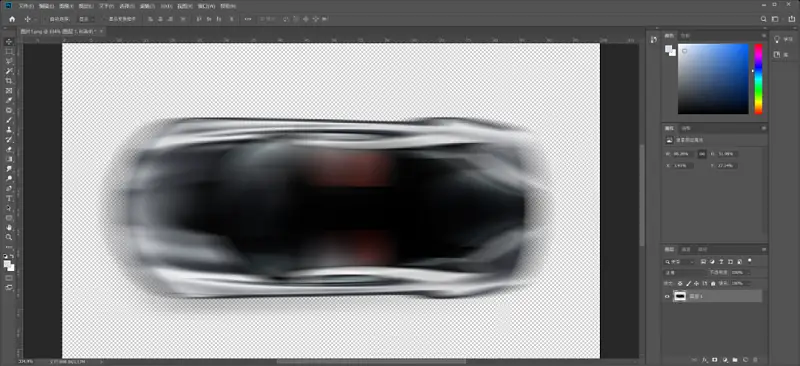Select the Rectangular Marquee tool
Image resolution: width=800 pixels, height=366 pixels.
pyautogui.click(x=9, y=52)
